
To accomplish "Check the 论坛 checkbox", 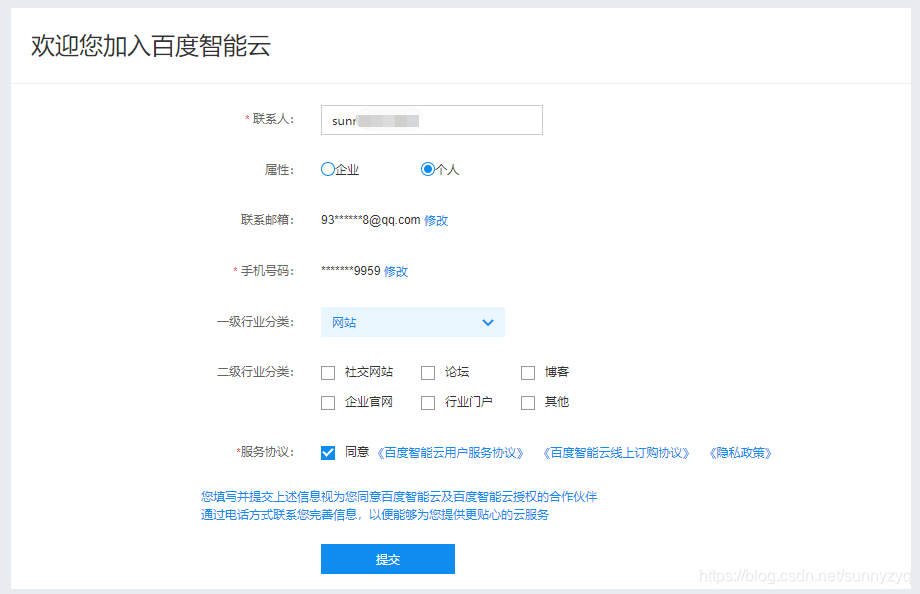I will click(428, 373).
